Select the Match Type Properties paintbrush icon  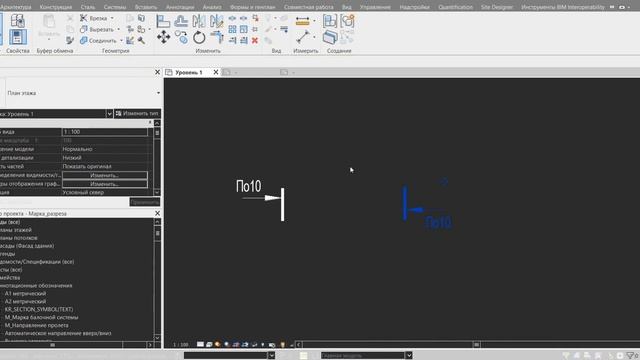click(70, 40)
